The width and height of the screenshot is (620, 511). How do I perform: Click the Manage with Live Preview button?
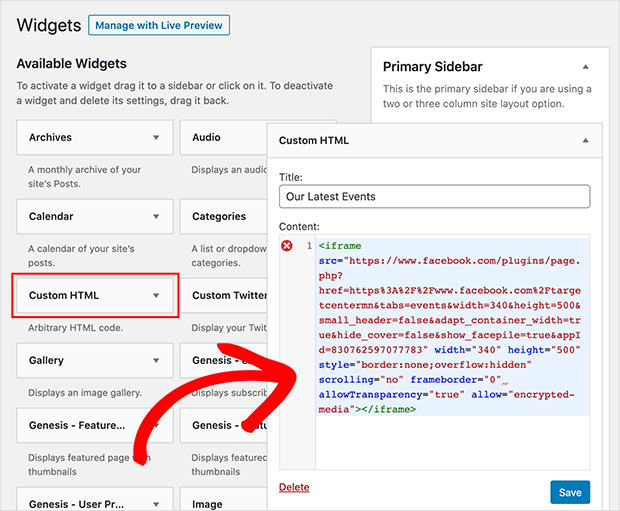point(159,25)
